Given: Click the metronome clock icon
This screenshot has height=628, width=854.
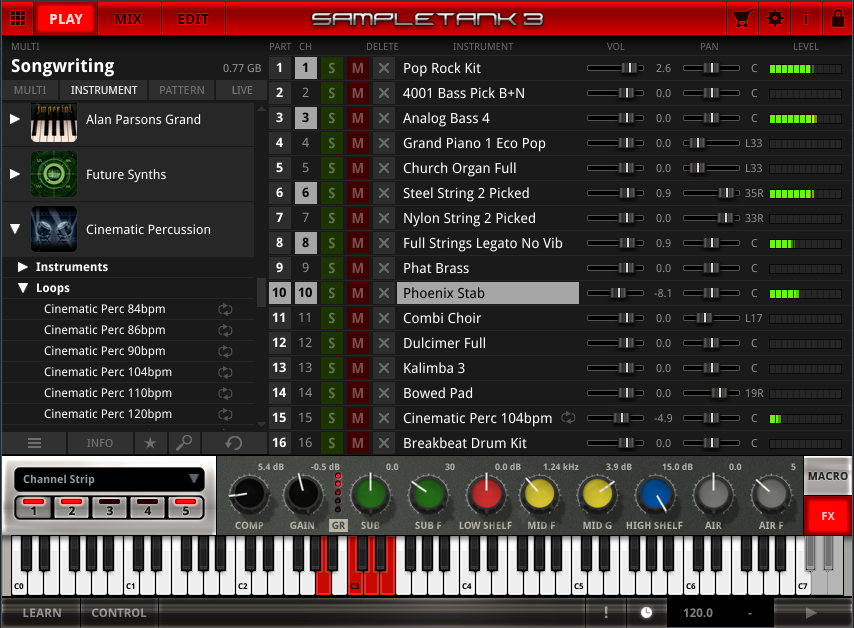Looking at the screenshot, I should point(646,613).
